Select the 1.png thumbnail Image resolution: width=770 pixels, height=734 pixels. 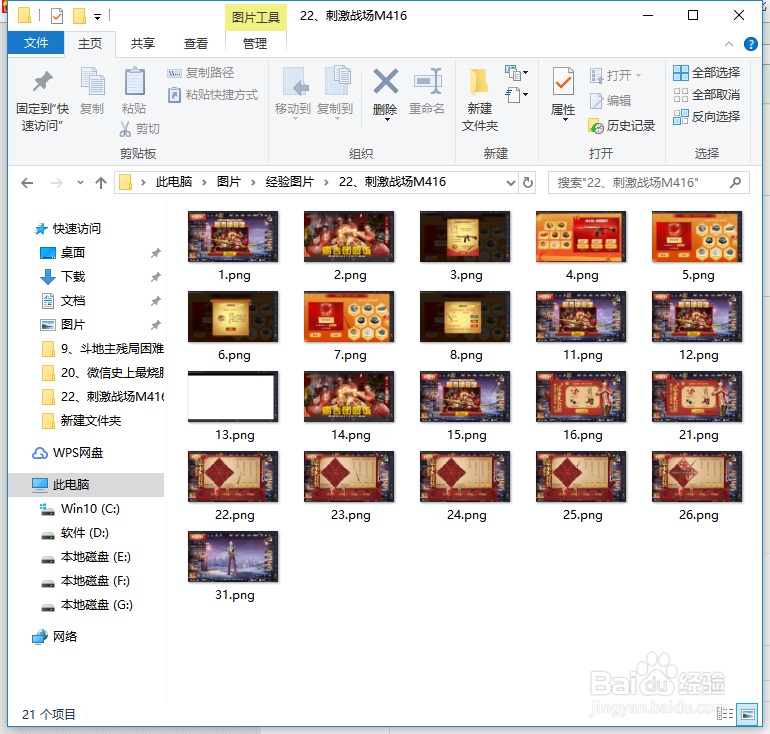coord(233,237)
